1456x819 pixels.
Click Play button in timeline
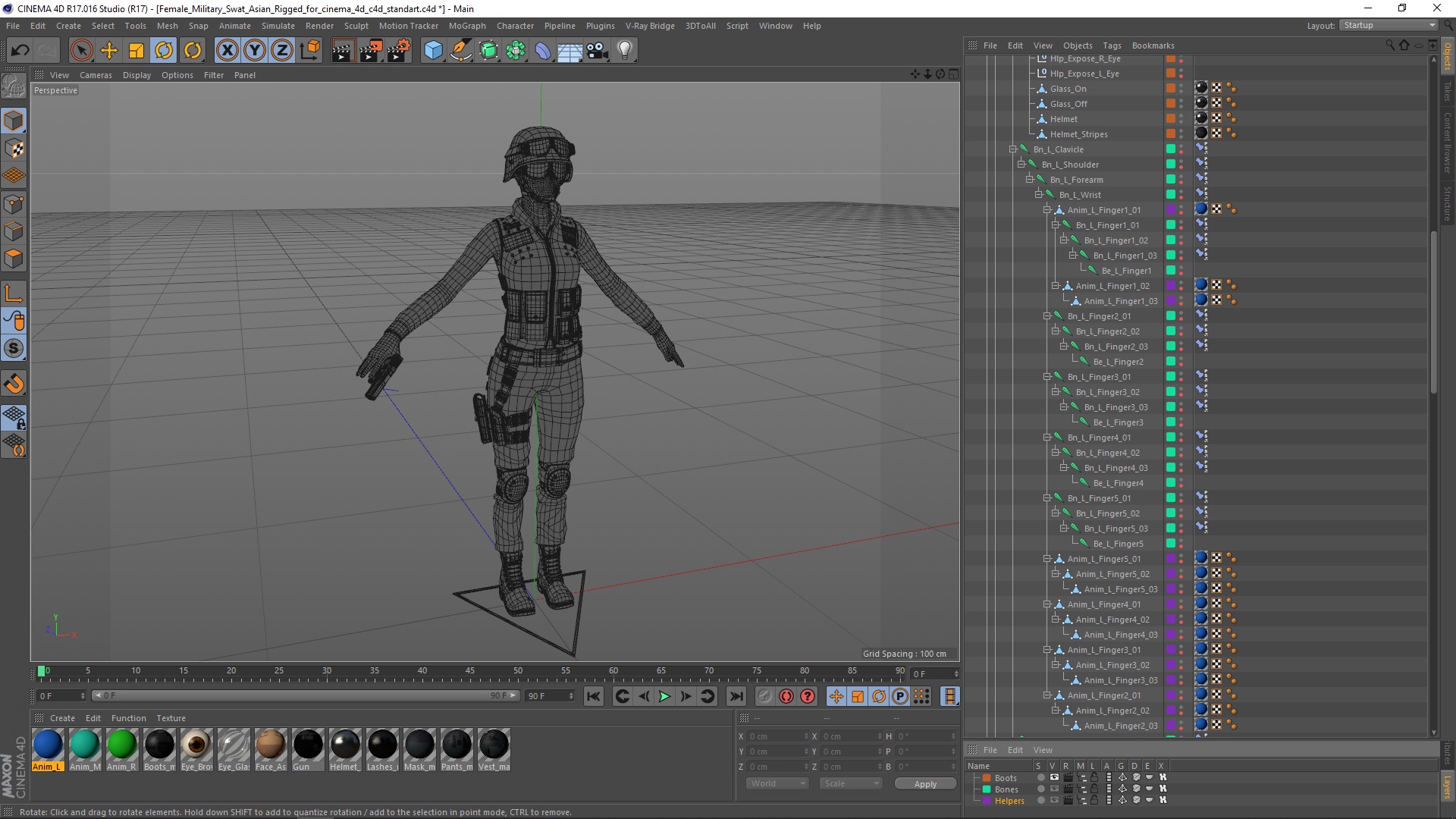pyautogui.click(x=665, y=696)
